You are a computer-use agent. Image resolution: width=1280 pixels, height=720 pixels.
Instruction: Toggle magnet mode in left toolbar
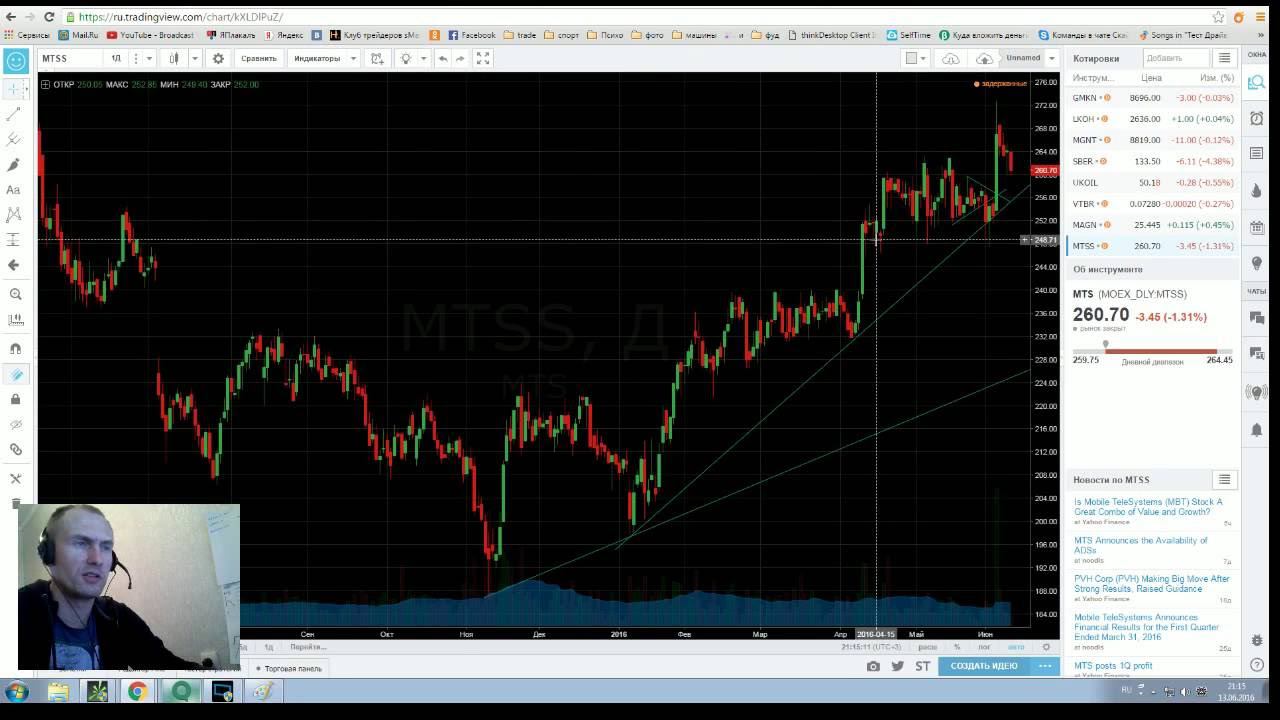coord(15,349)
